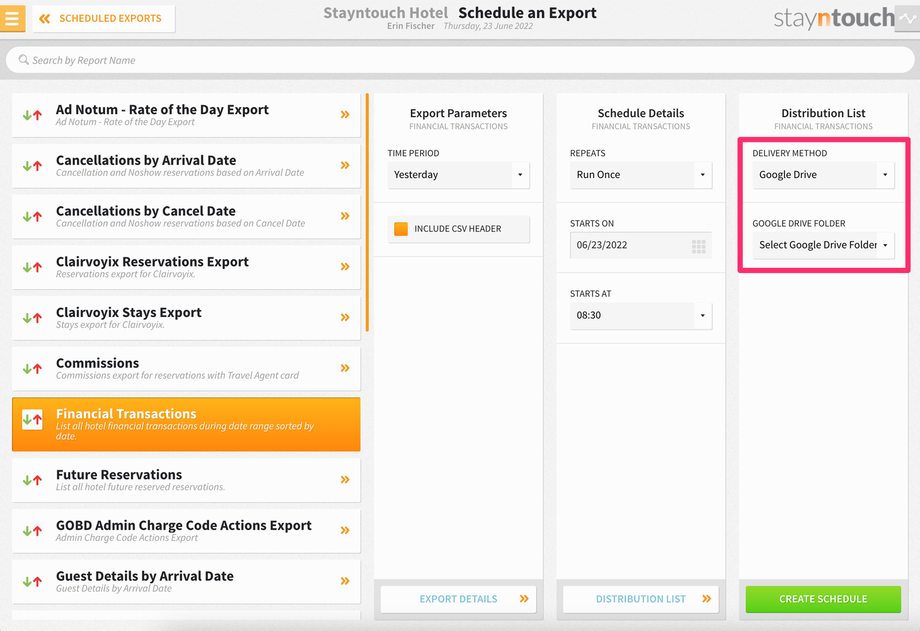Expand Ad Notum row chevron
The image size is (920, 631).
(345, 114)
